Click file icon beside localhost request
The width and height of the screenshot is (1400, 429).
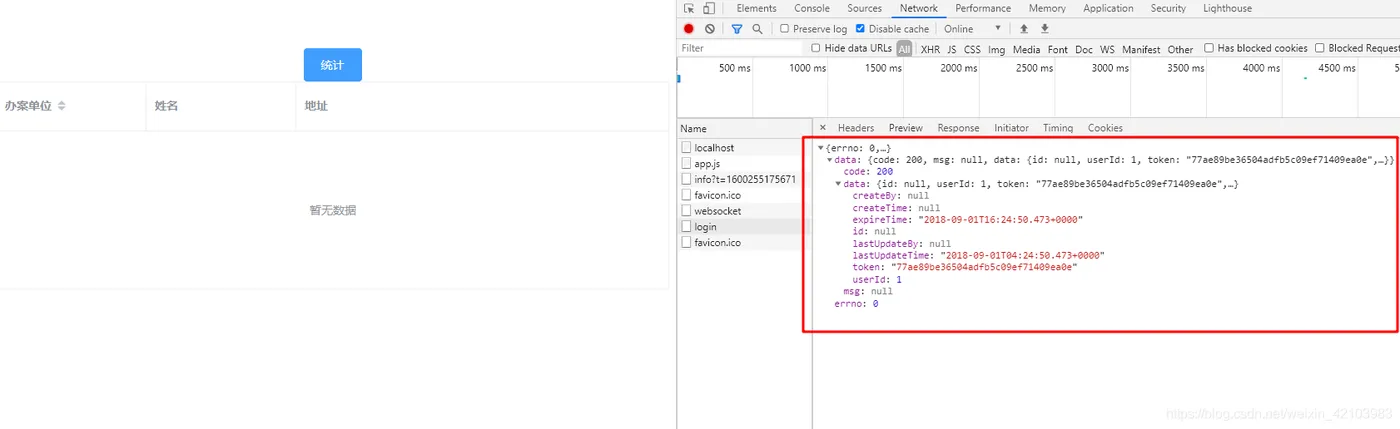tap(686, 147)
